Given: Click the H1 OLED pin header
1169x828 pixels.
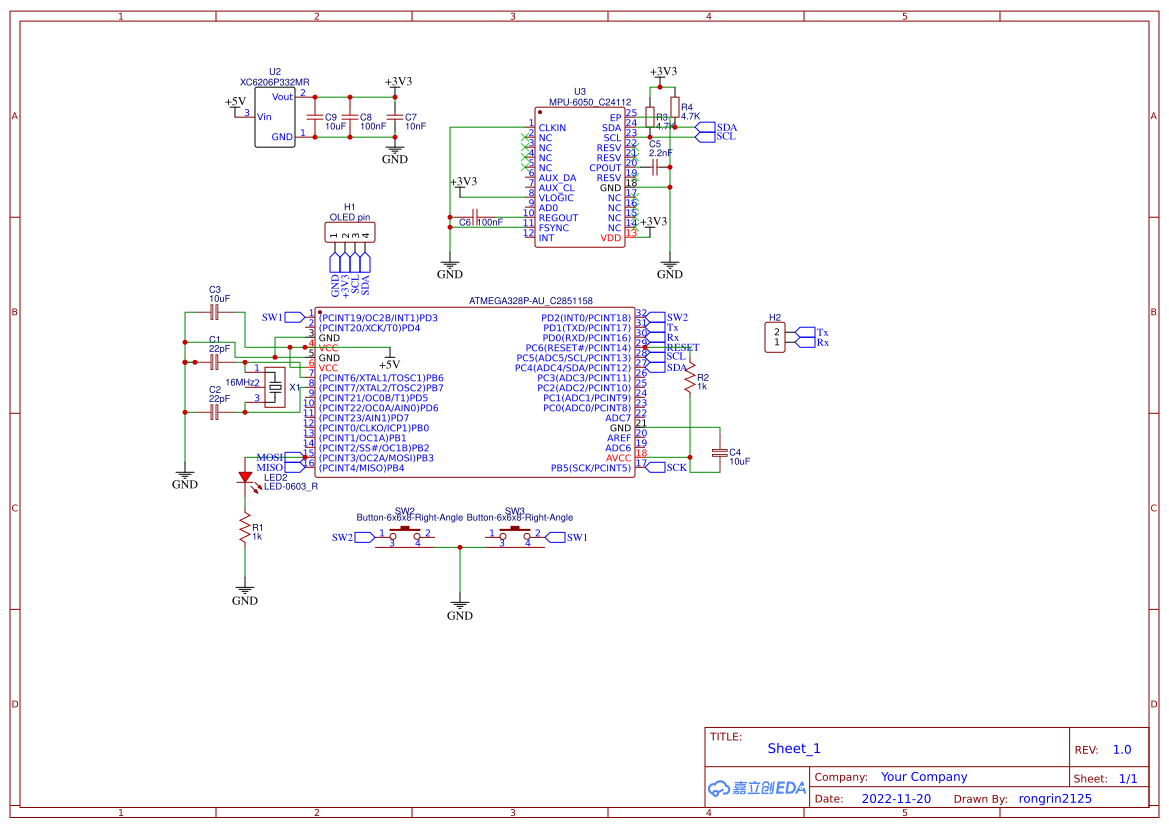Looking at the screenshot, I should click(x=350, y=233).
